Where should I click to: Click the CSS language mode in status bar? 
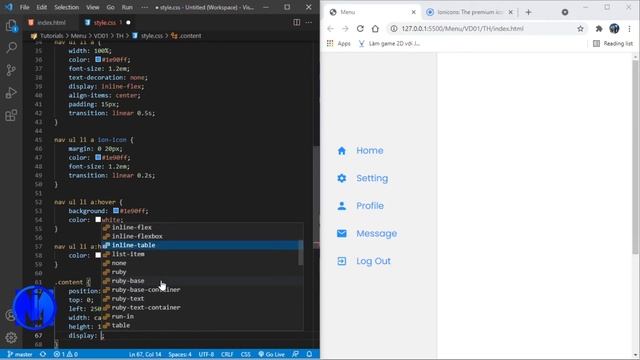click(x=245, y=354)
